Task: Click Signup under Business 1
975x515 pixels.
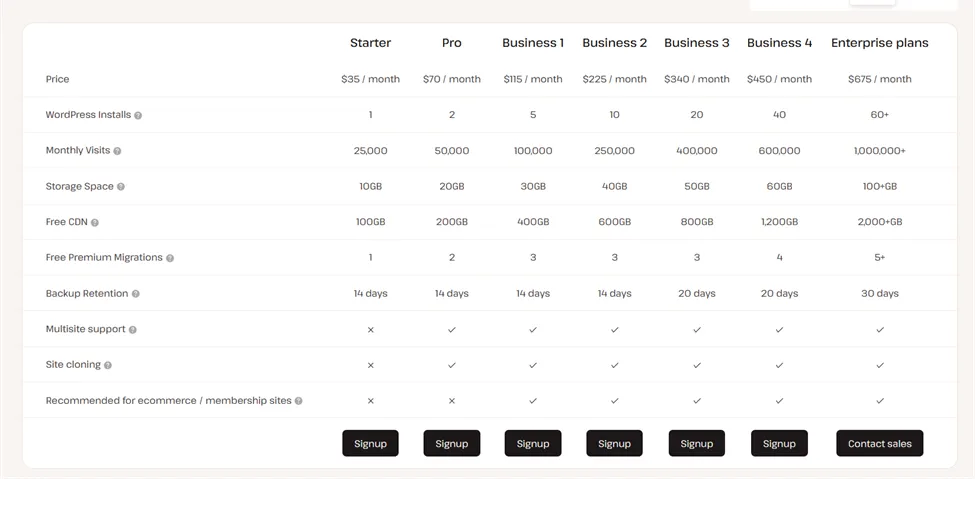Action: click(x=533, y=443)
